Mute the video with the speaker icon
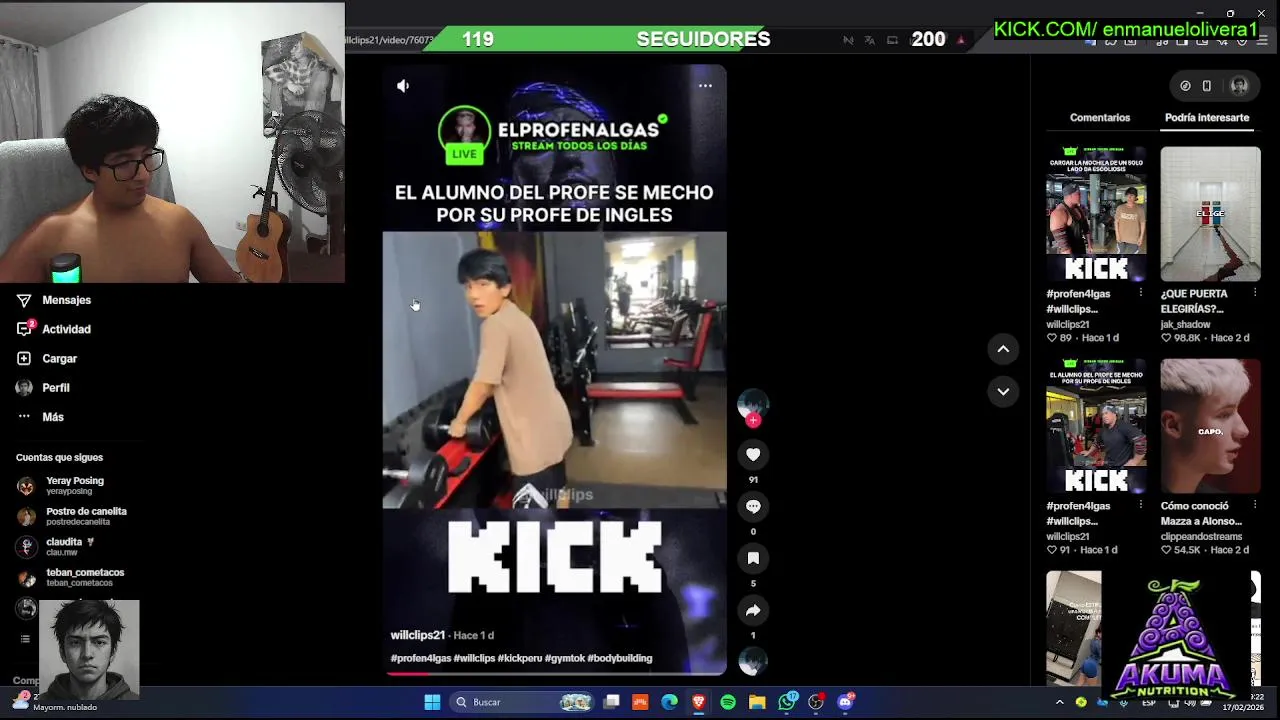Image resolution: width=1280 pixels, height=720 pixels. [x=403, y=86]
